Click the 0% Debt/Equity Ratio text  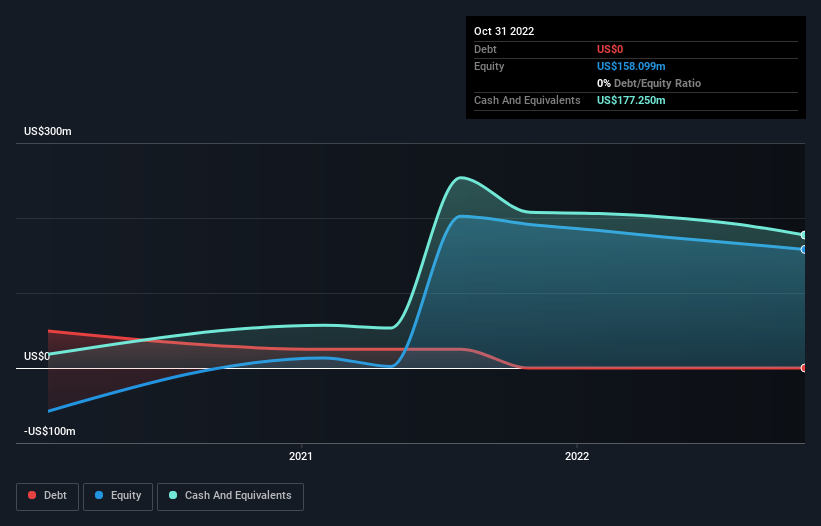(649, 83)
